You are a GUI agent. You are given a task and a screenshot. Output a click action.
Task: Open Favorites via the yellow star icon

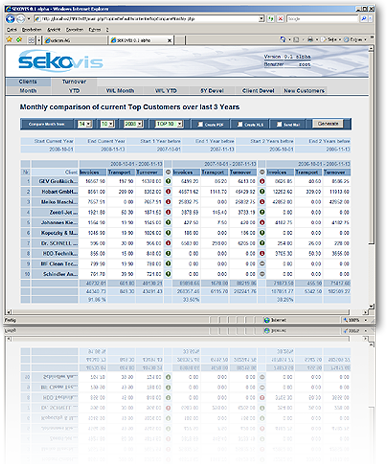pyautogui.click(x=9, y=40)
